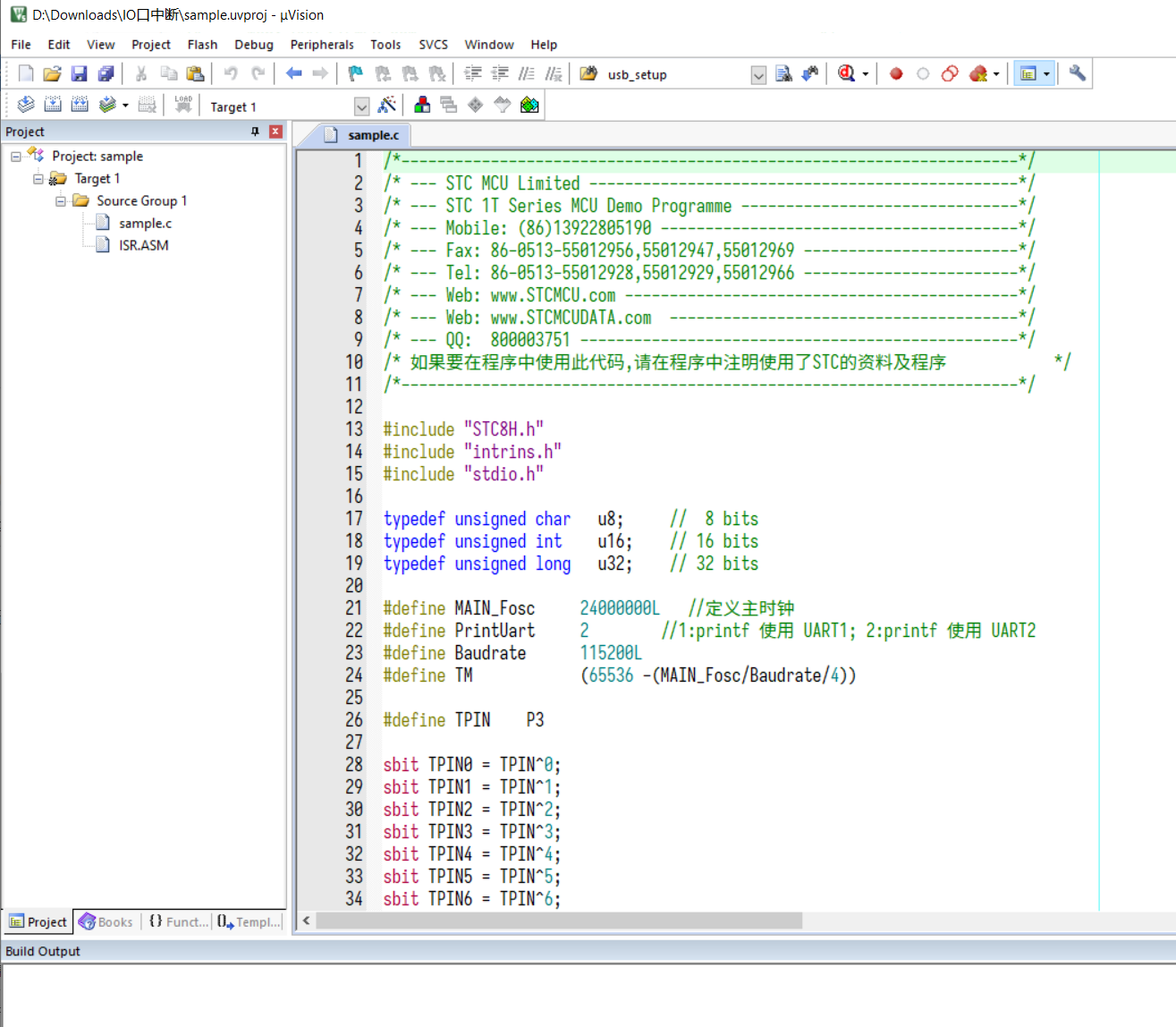Click the Incremental Find icon
The height and width of the screenshot is (1027, 1176).
point(810,74)
